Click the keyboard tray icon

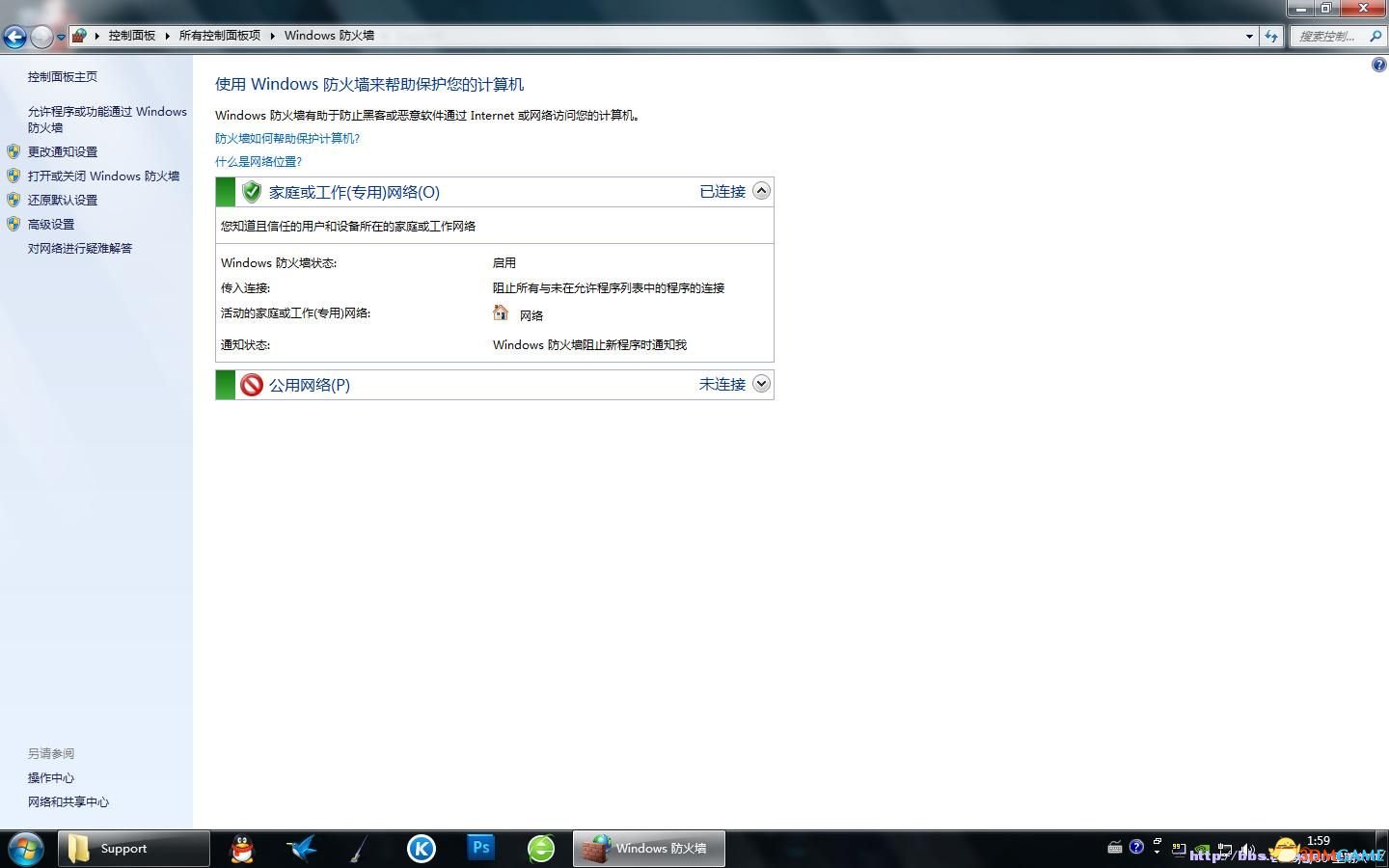1115,848
